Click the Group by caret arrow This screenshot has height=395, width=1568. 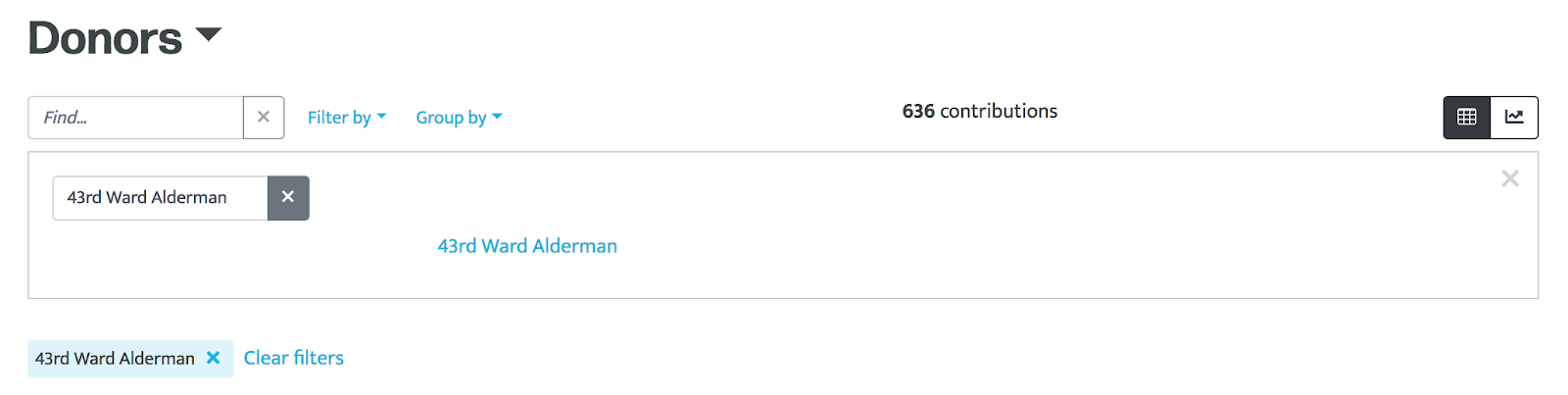497,117
